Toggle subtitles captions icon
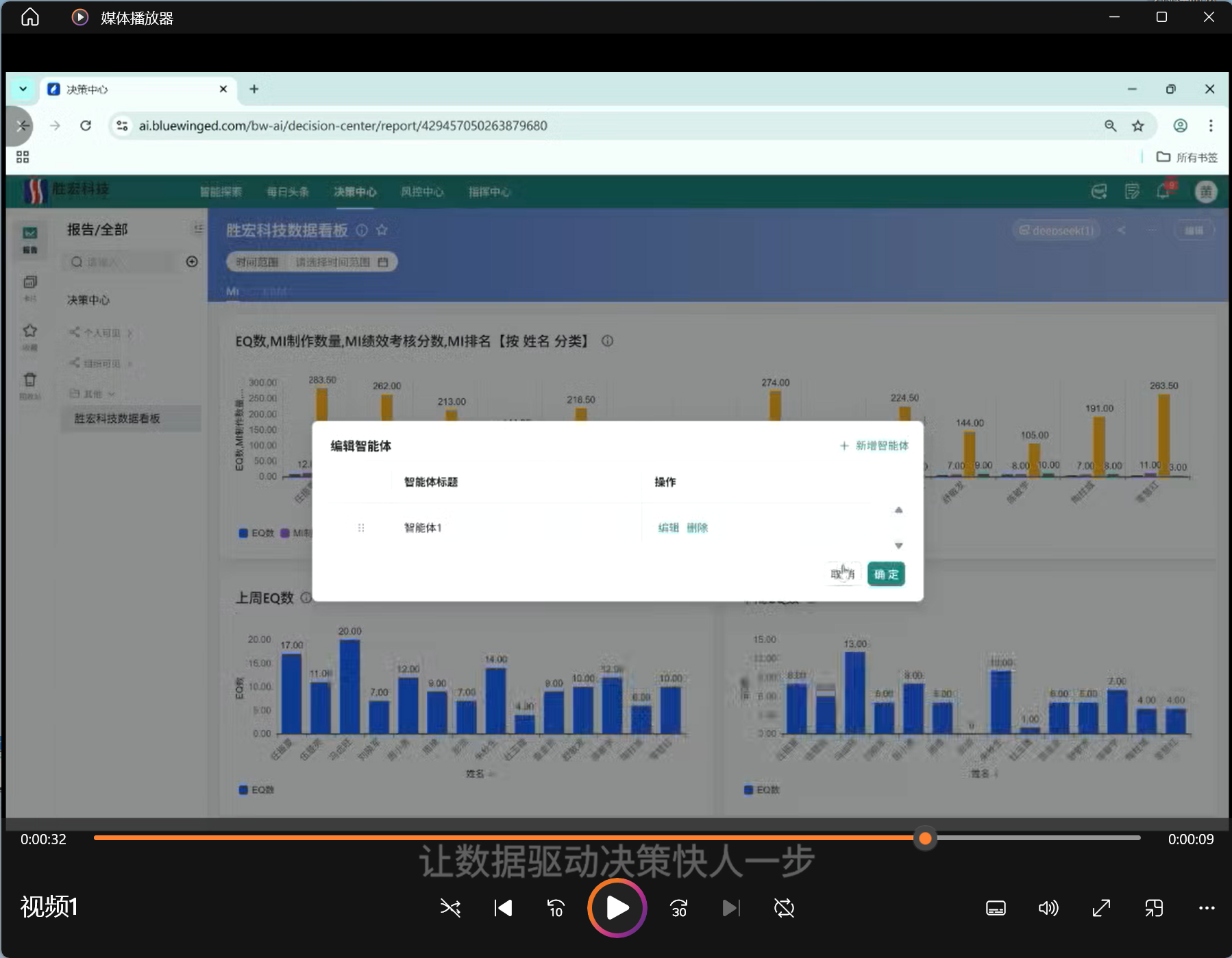The height and width of the screenshot is (958, 1232). 996,908
